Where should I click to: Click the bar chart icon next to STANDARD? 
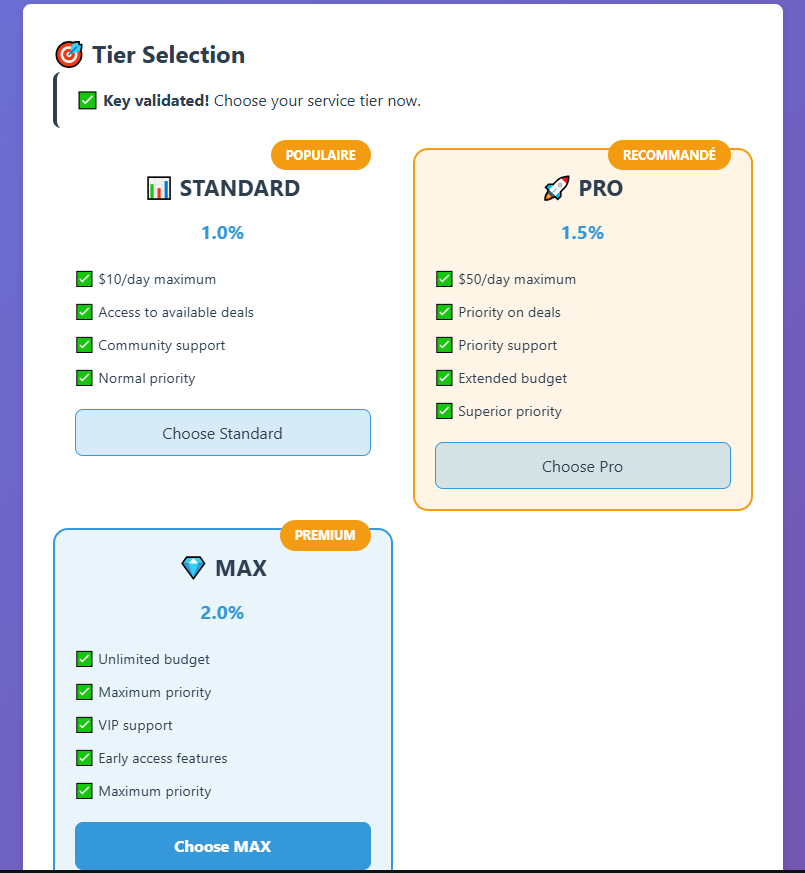pos(159,188)
